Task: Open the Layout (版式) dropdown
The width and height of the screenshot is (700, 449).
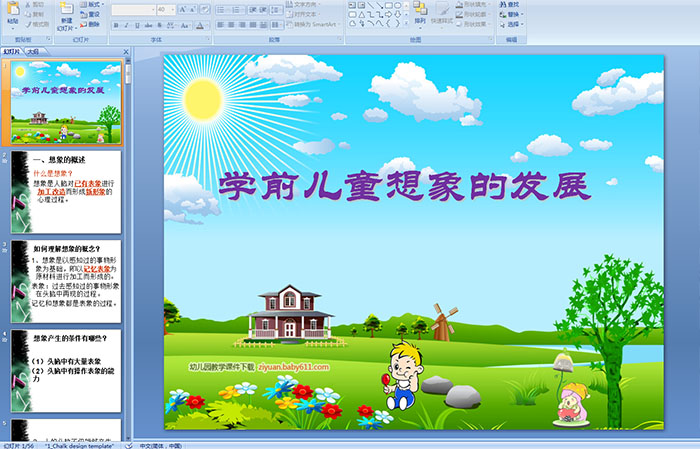Action: coord(92,4)
